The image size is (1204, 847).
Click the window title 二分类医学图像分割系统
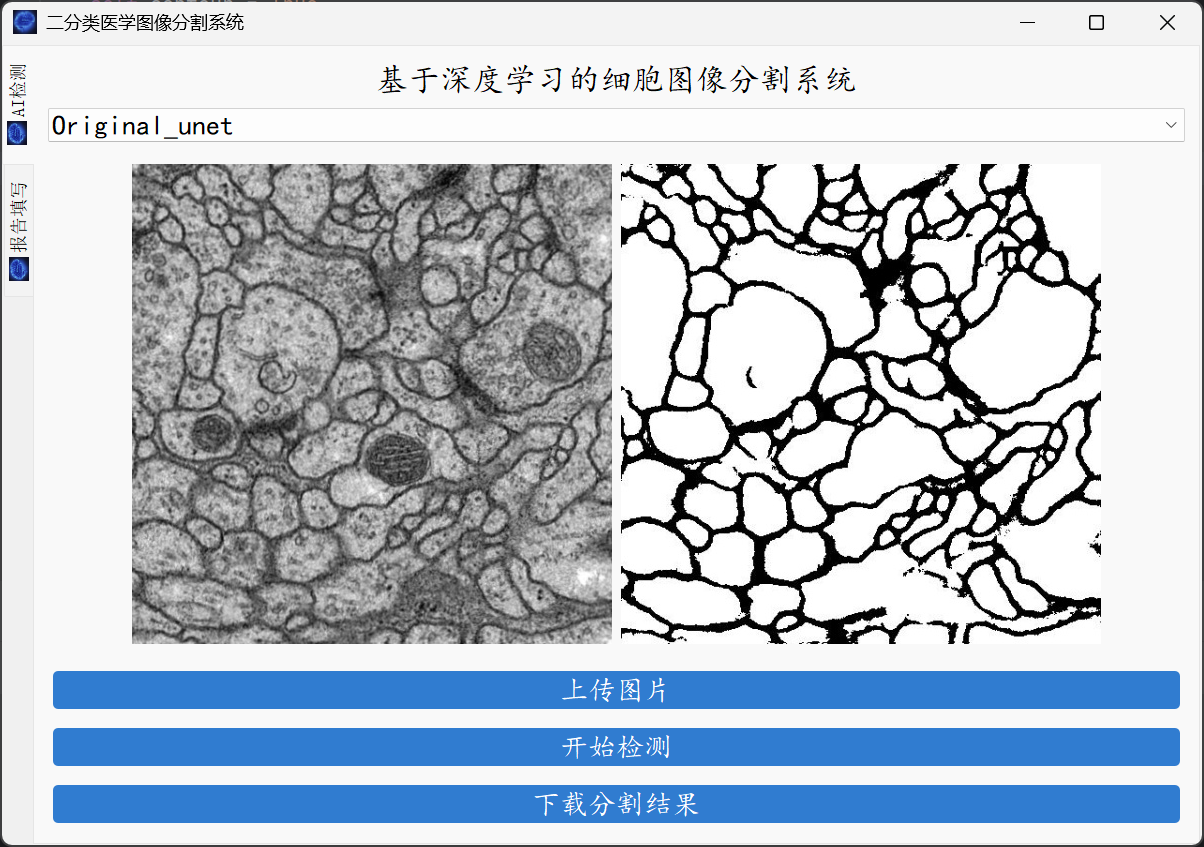(145, 22)
